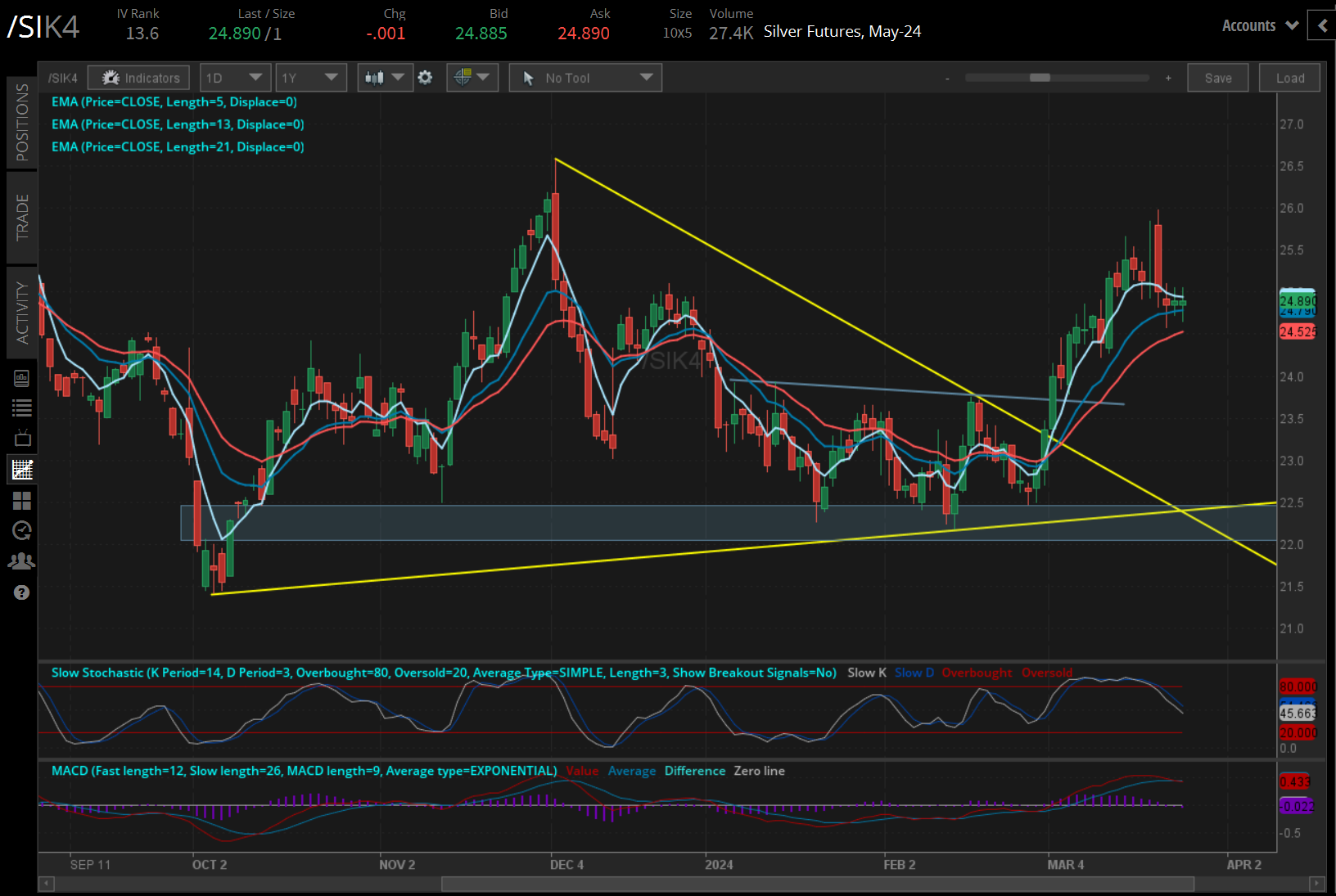The height and width of the screenshot is (896, 1336).
Task: Open the TV media icon in sidebar
Action: [22, 438]
